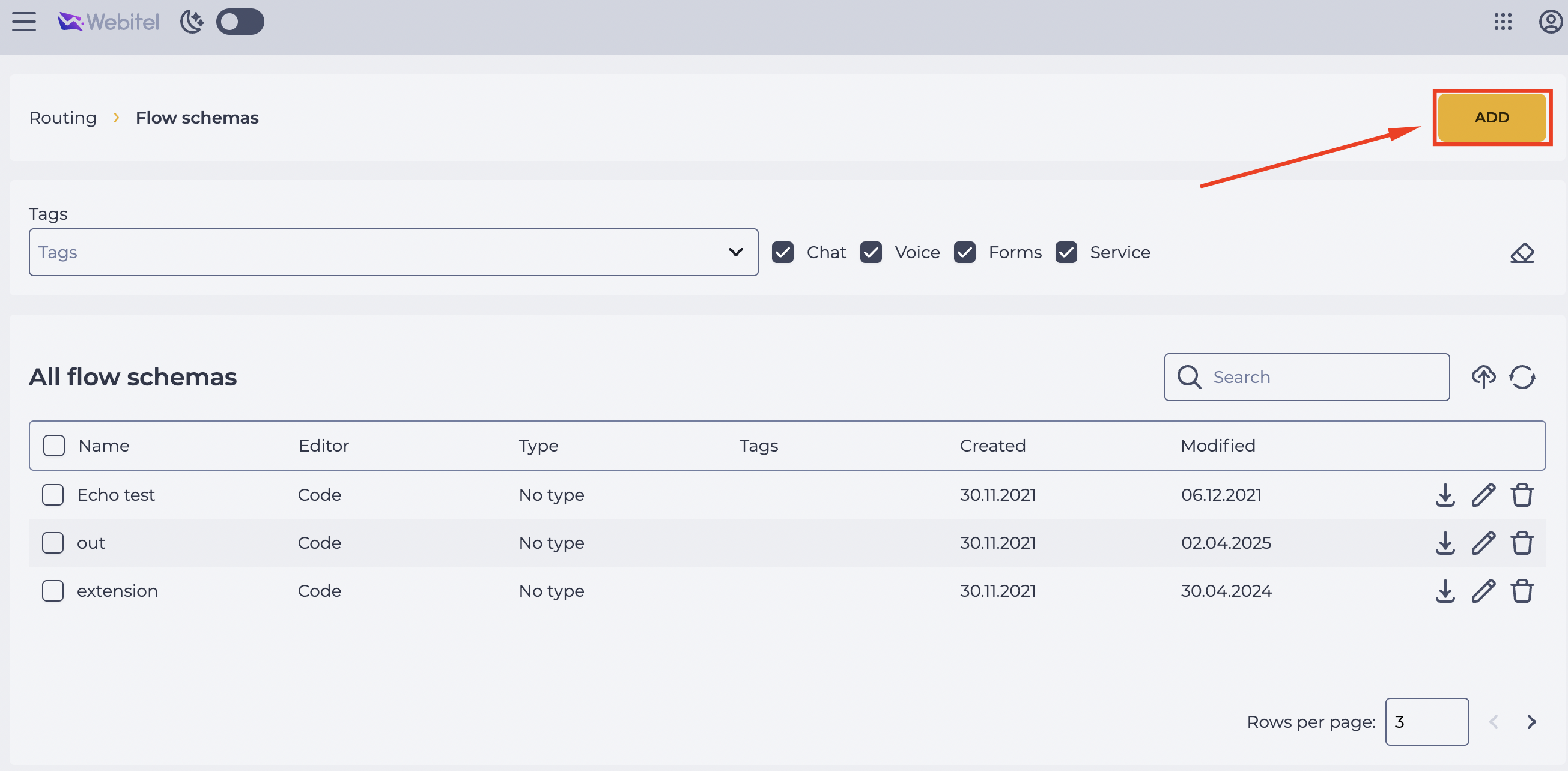This screenshot has width=1568, height=771.
Task: Delete the extension schema
Action: 1522,591
